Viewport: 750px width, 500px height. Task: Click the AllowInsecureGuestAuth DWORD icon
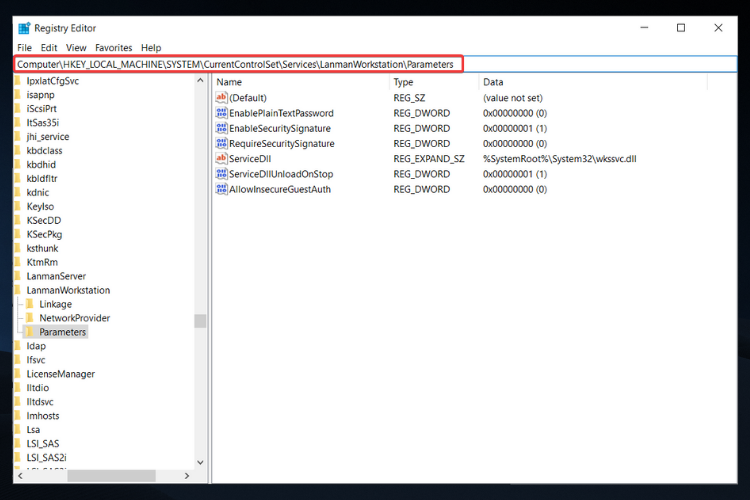[x=221, y=189]
